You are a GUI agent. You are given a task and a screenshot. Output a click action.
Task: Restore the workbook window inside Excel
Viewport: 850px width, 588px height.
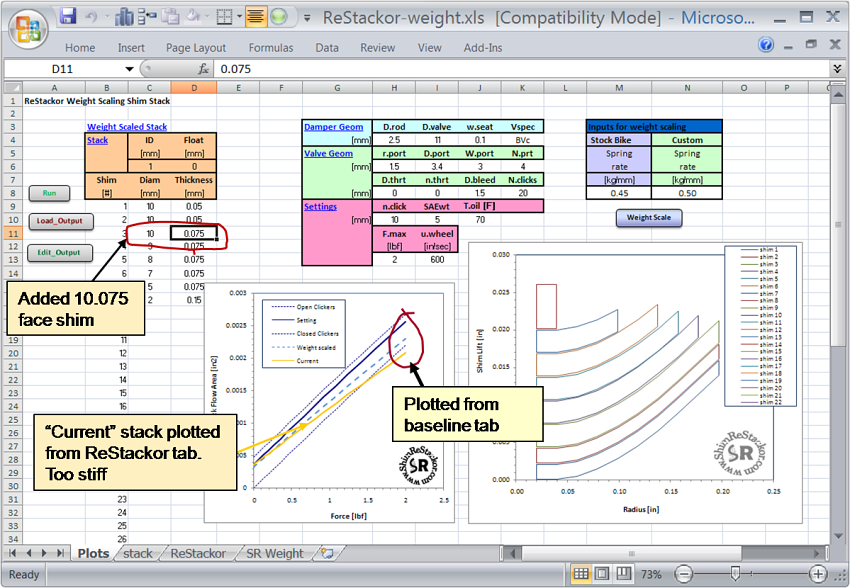click(x=812, y=45)
